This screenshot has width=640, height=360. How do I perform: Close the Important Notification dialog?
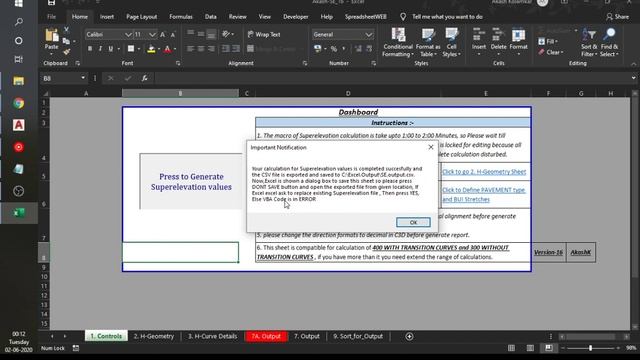pyautogui.click(x=431, y=147)
